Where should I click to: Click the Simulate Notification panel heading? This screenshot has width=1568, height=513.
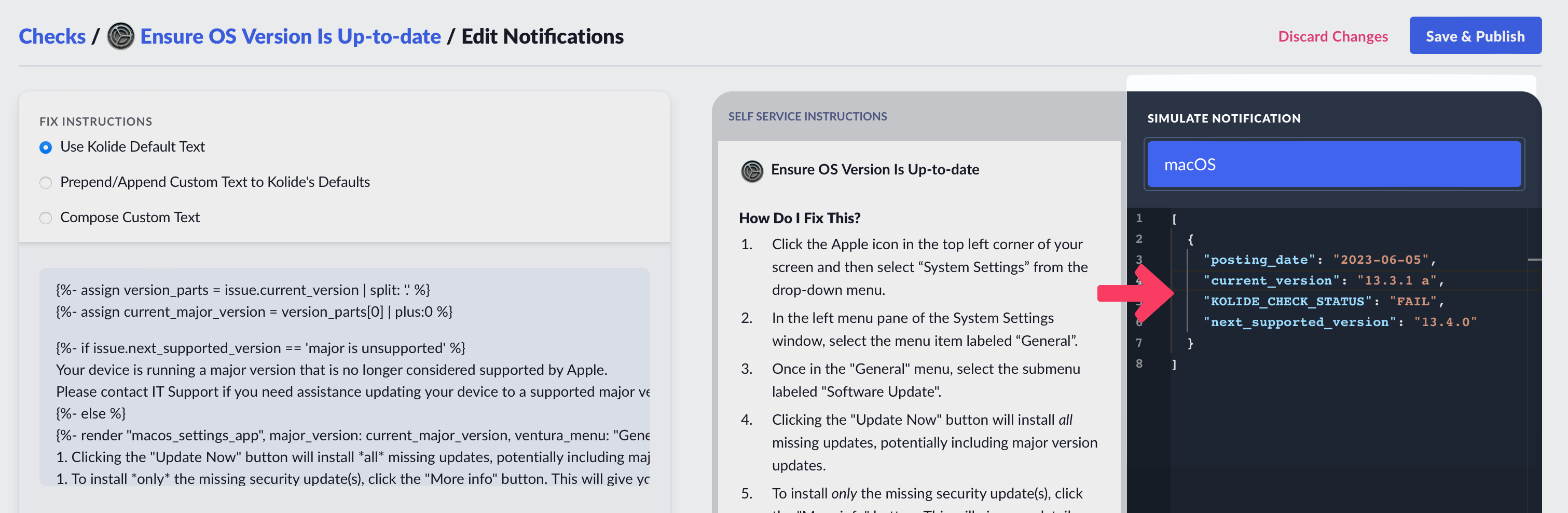(x=1223, y=118)
